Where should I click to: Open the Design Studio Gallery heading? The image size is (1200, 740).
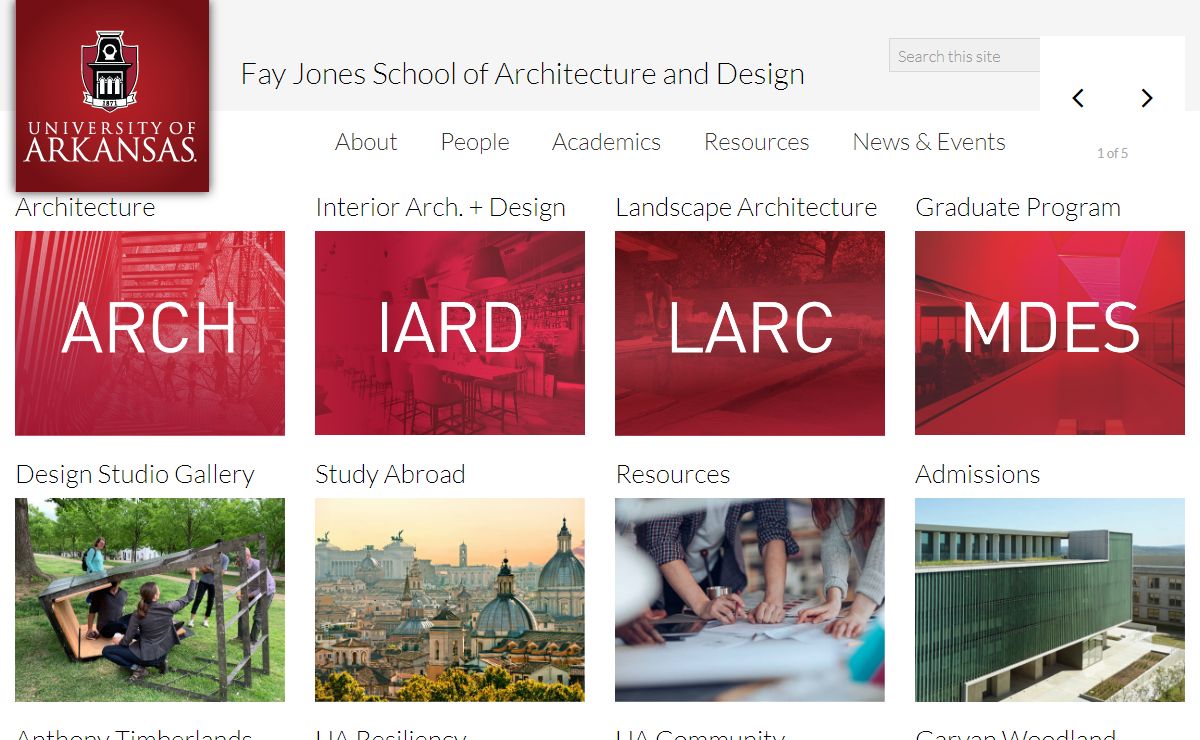pos(135,474)
